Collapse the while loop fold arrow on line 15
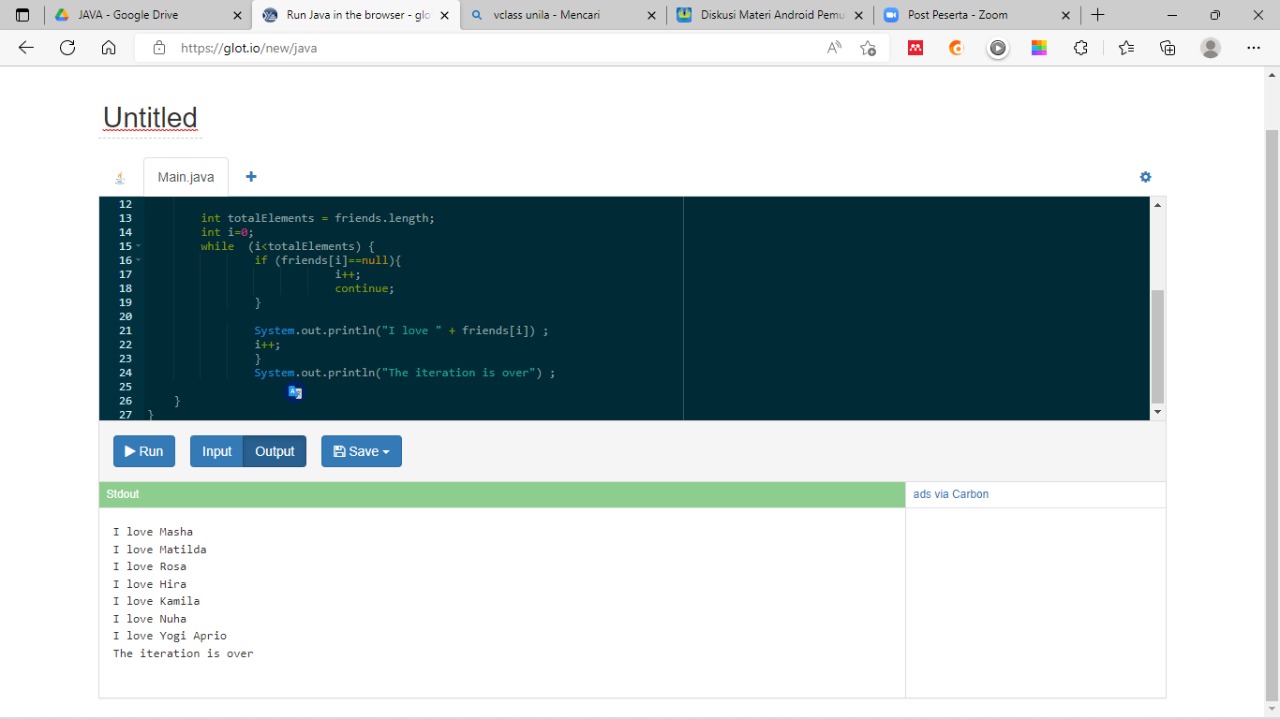Viewport: 1280px width, 719px height. [139, 246]
